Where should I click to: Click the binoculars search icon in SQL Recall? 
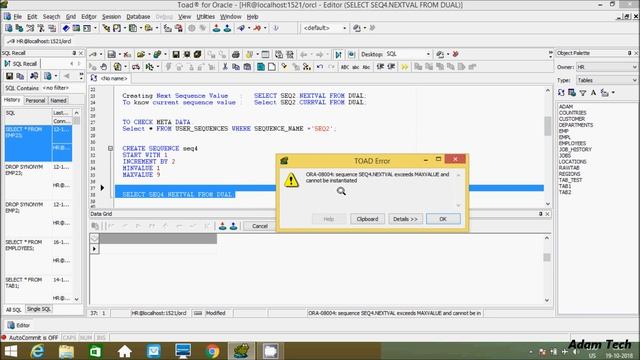pyautogui.click(x=34, y=76)
